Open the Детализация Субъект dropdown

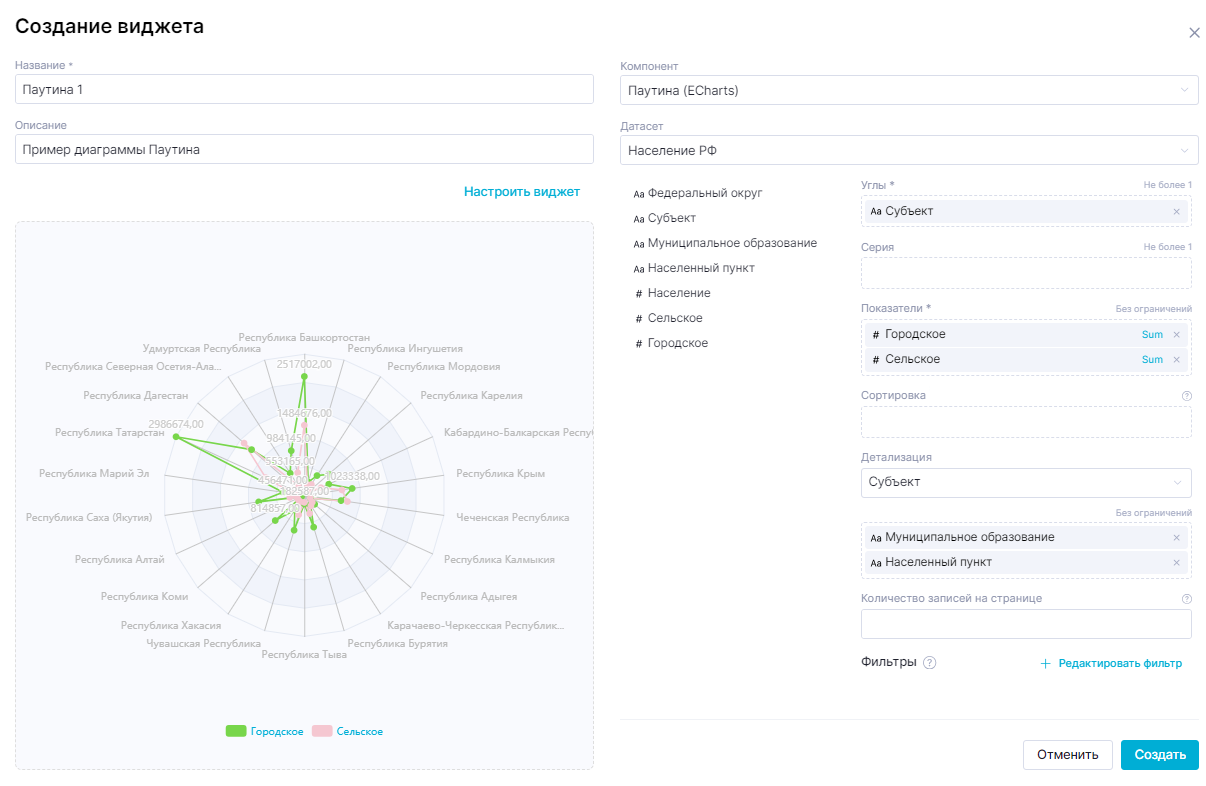point(1026,482)
